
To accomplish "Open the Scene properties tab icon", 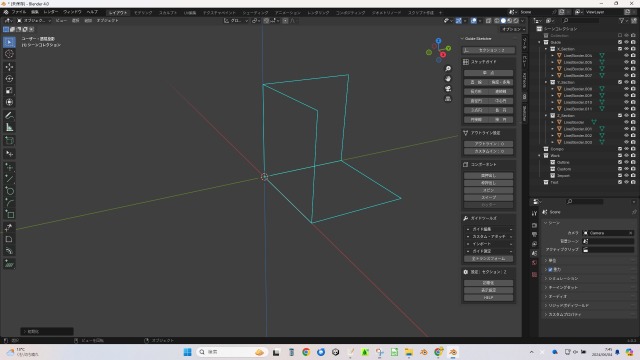I will pyautogui.click(x=534, y=253).
